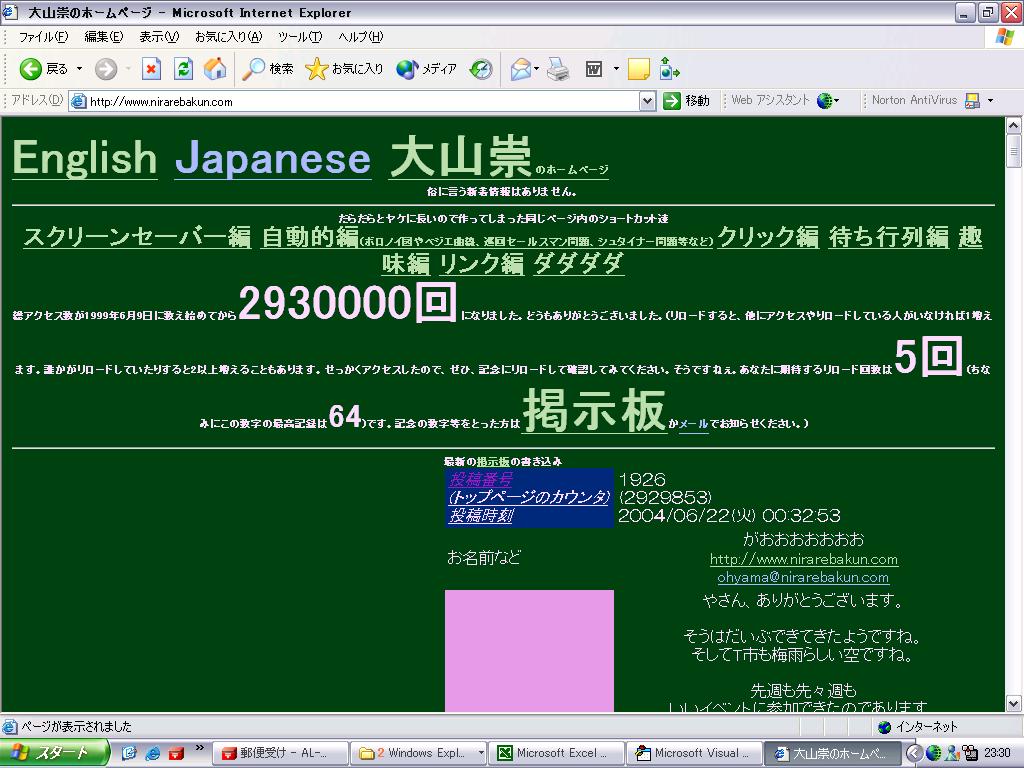
Task: Click the ダダダダ link
Action: [x=579, y=264]
